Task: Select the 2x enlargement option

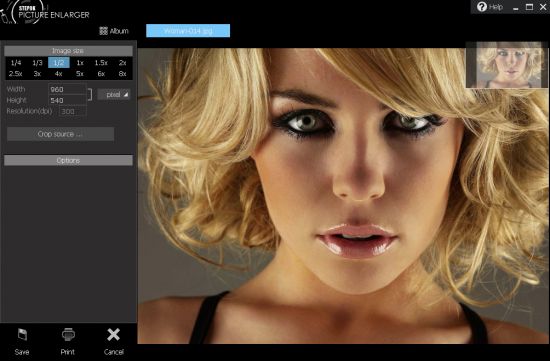Action: pyautogui.click(x=122, y=63)
